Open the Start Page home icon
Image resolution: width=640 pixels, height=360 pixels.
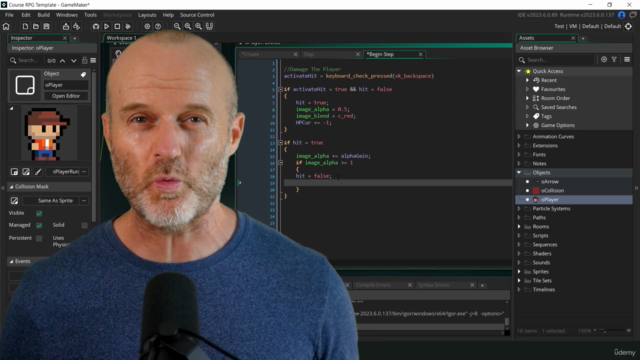click(6, 26)
